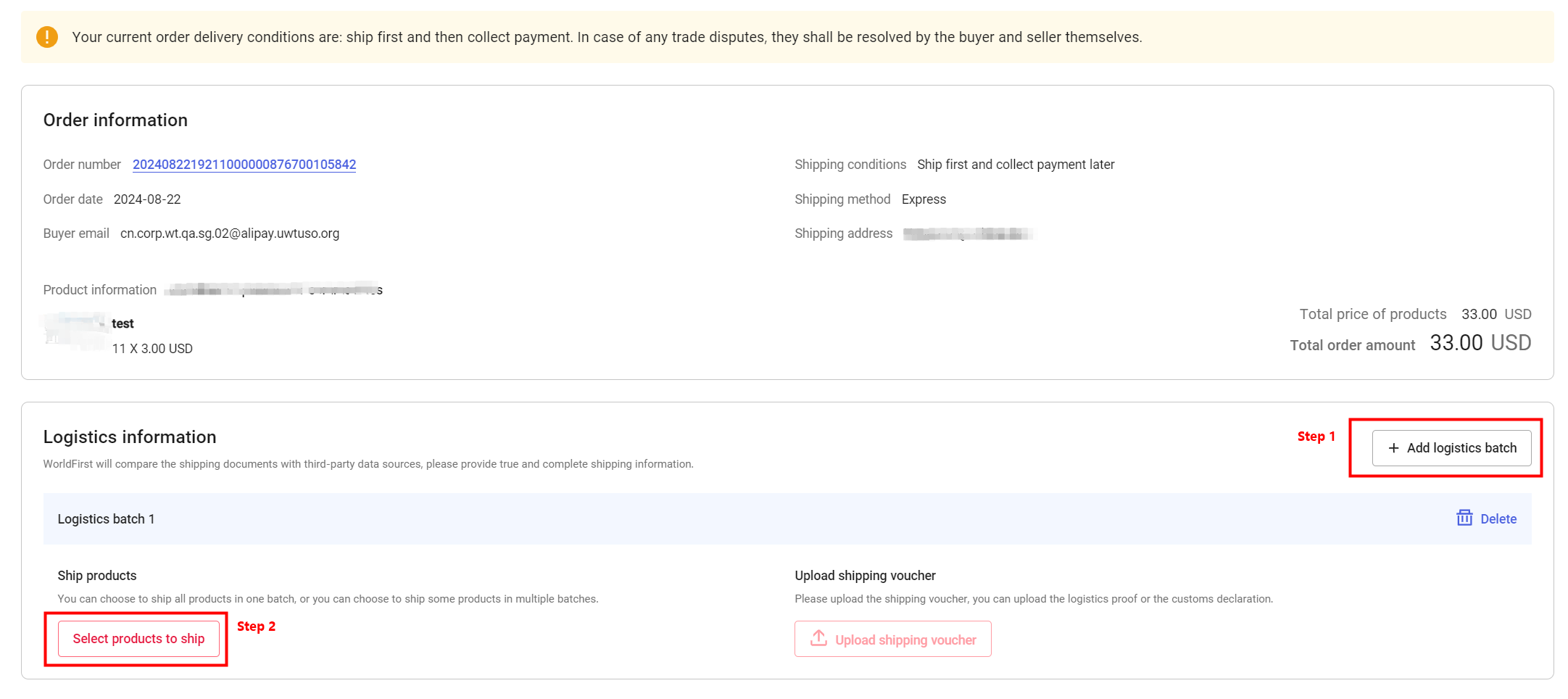Click the Logistics batch 1 header row
Viewport: 1568px width, 699px height.
pyautogui.click(x=106, y=518)
